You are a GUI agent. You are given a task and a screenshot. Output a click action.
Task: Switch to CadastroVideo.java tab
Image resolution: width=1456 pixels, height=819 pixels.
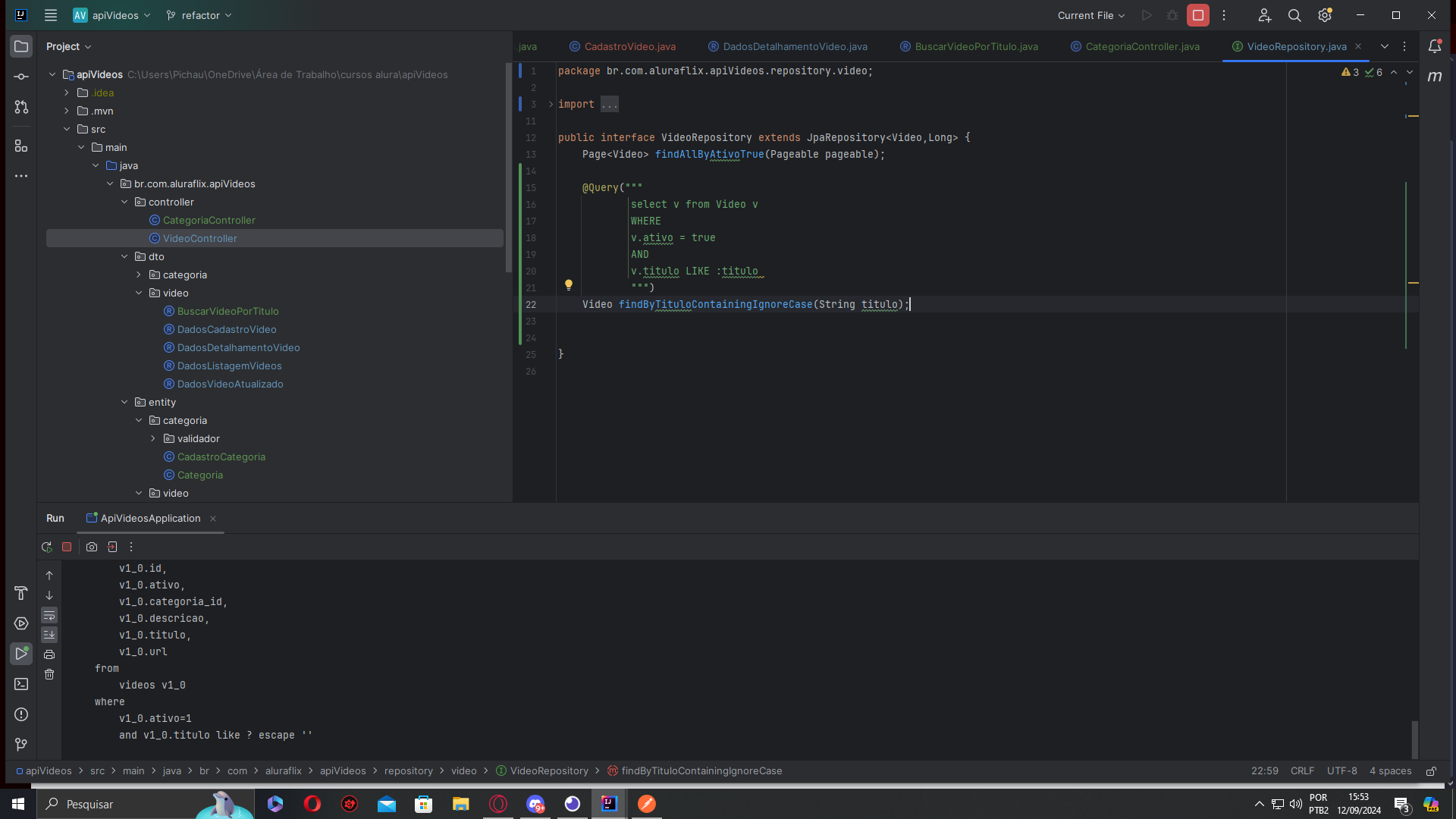[x=623, y=46]
